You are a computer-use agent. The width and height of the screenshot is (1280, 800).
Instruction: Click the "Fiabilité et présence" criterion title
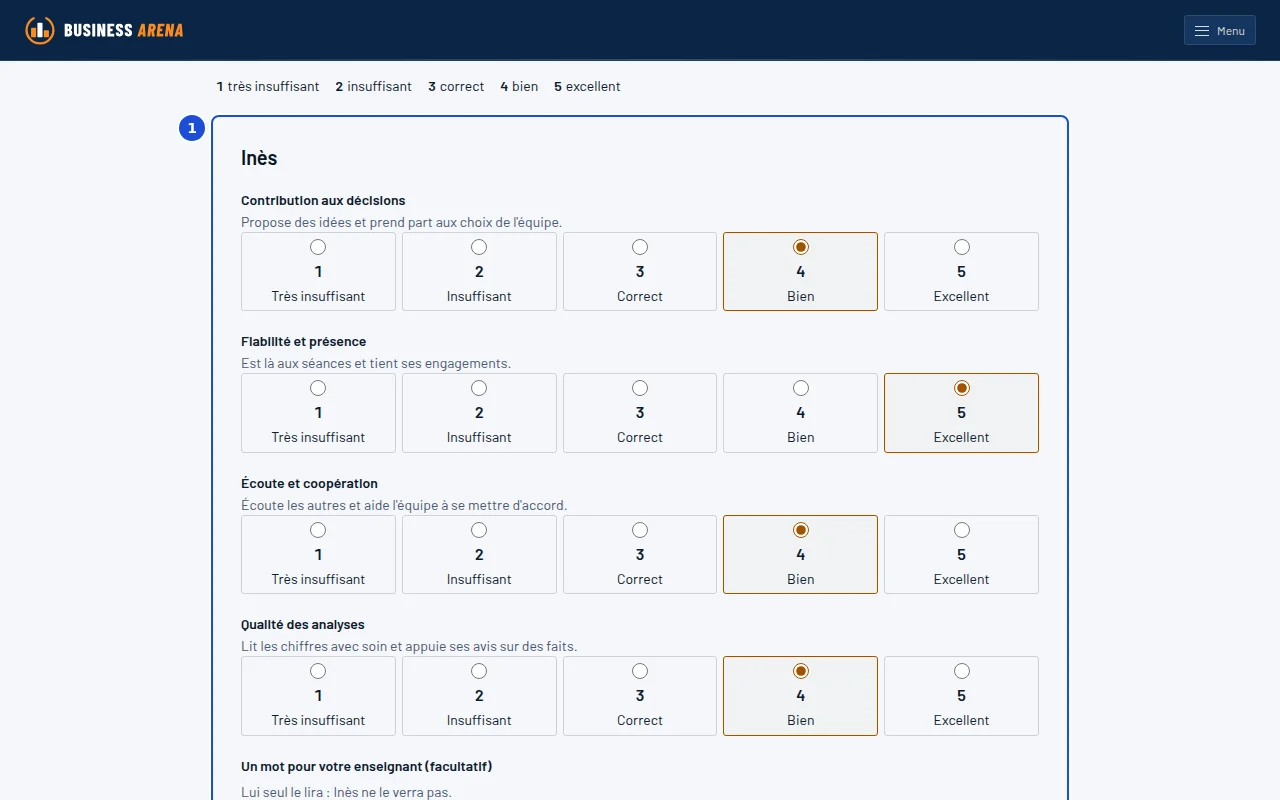pos(304,342)
